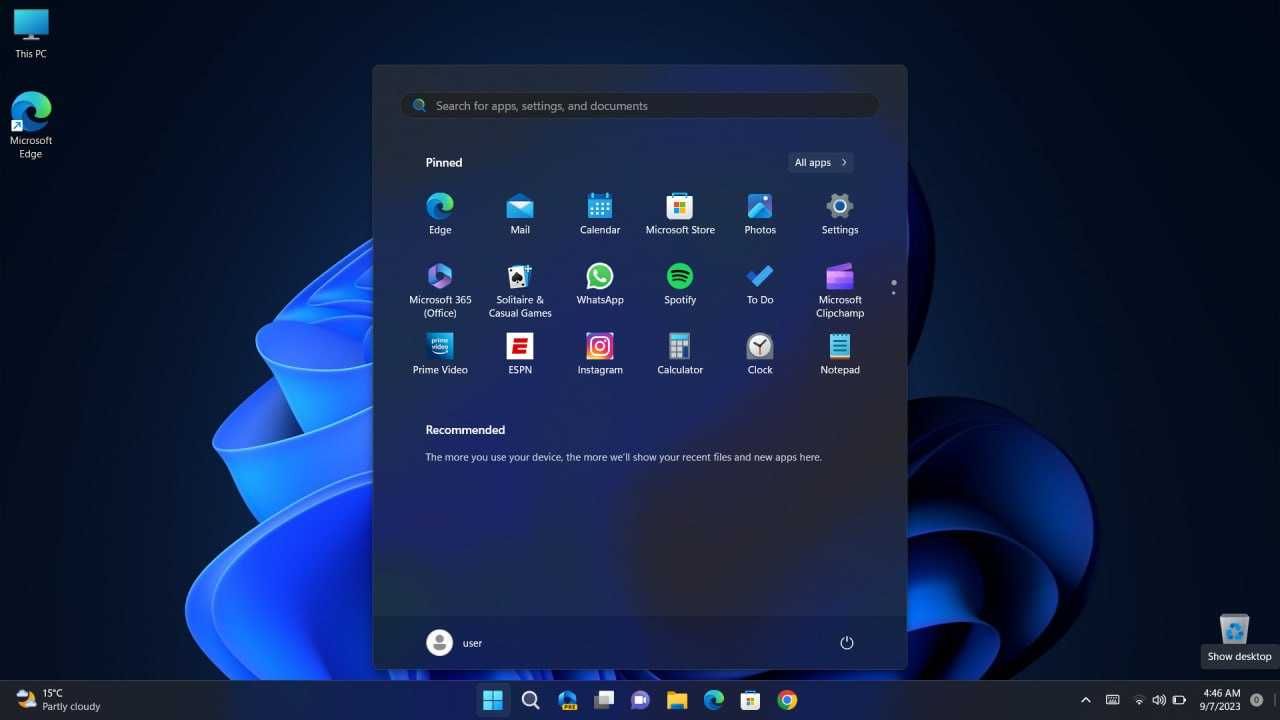Open Microsoft Store from pinned apps
Viewport: 1280px width, 720px height.
click(x=680, y=215)
